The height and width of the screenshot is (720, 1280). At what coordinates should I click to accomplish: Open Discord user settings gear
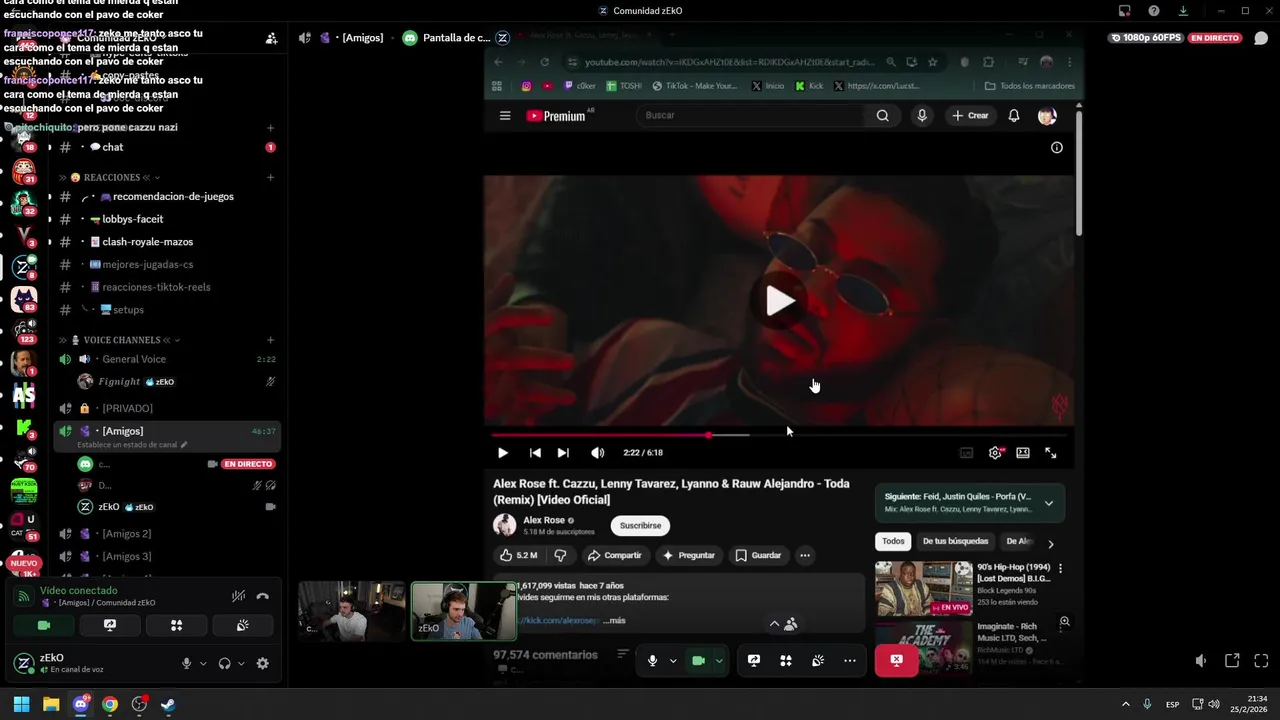pos(262,663)
